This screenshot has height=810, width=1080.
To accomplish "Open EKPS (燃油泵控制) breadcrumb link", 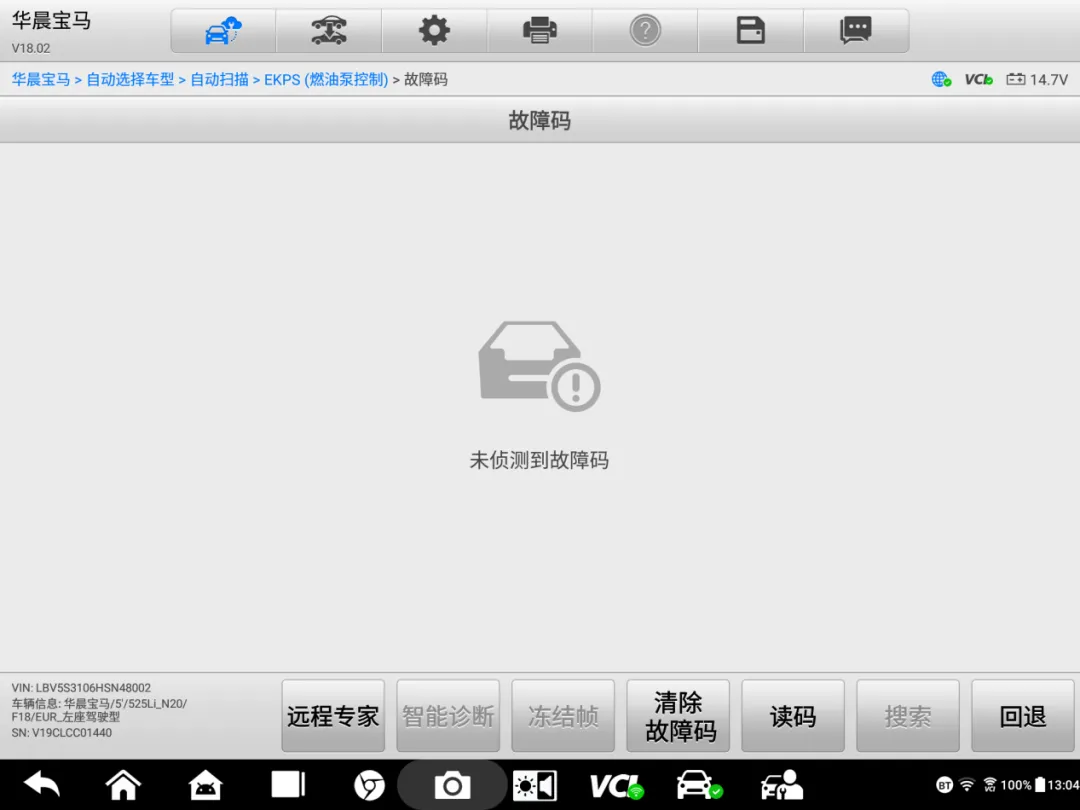I will click(326, 79).
